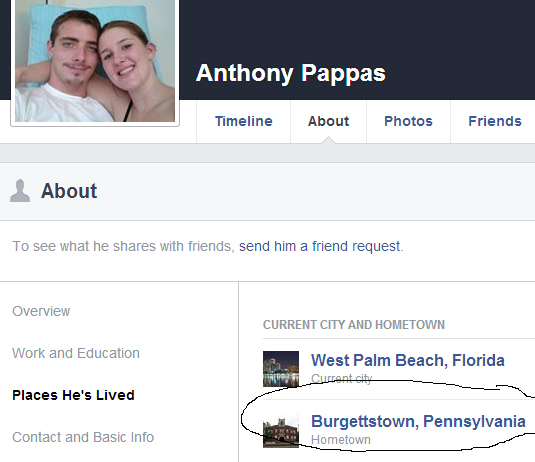Screen dimensions: 535x462
Task: Select Places He's Lived section
Action: coord(73,395)
